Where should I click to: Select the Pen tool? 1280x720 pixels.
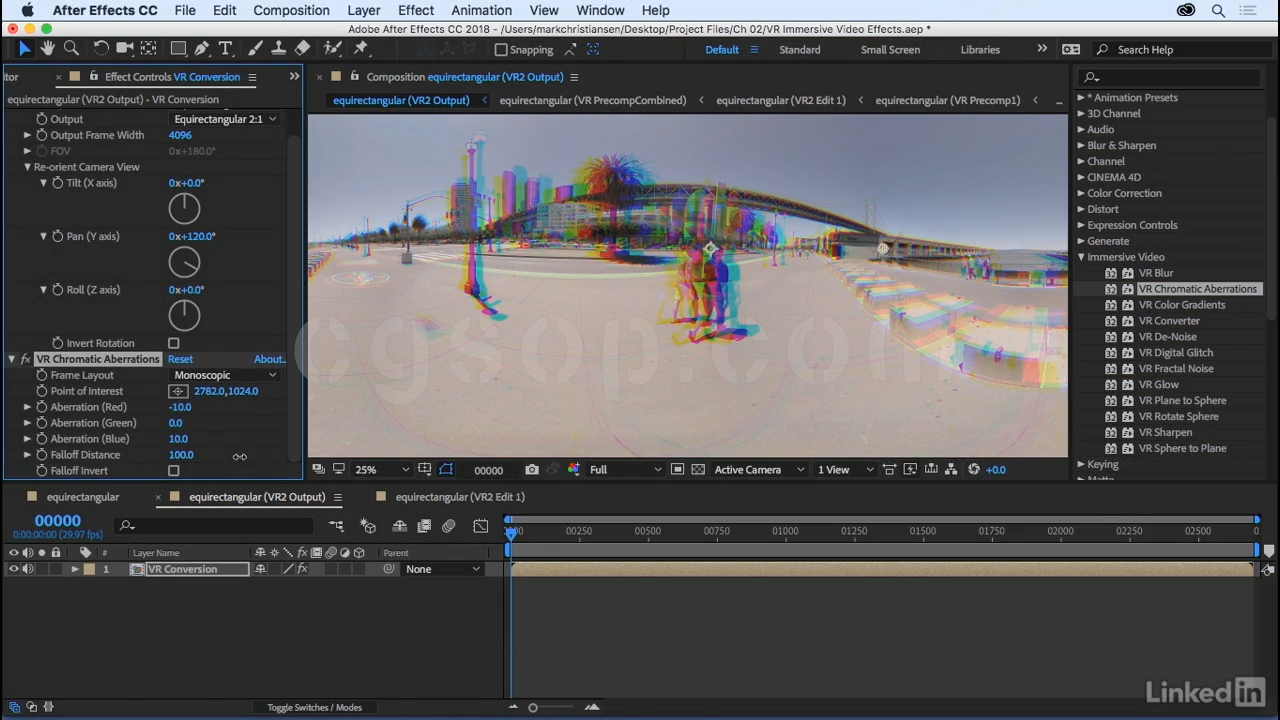202,48
